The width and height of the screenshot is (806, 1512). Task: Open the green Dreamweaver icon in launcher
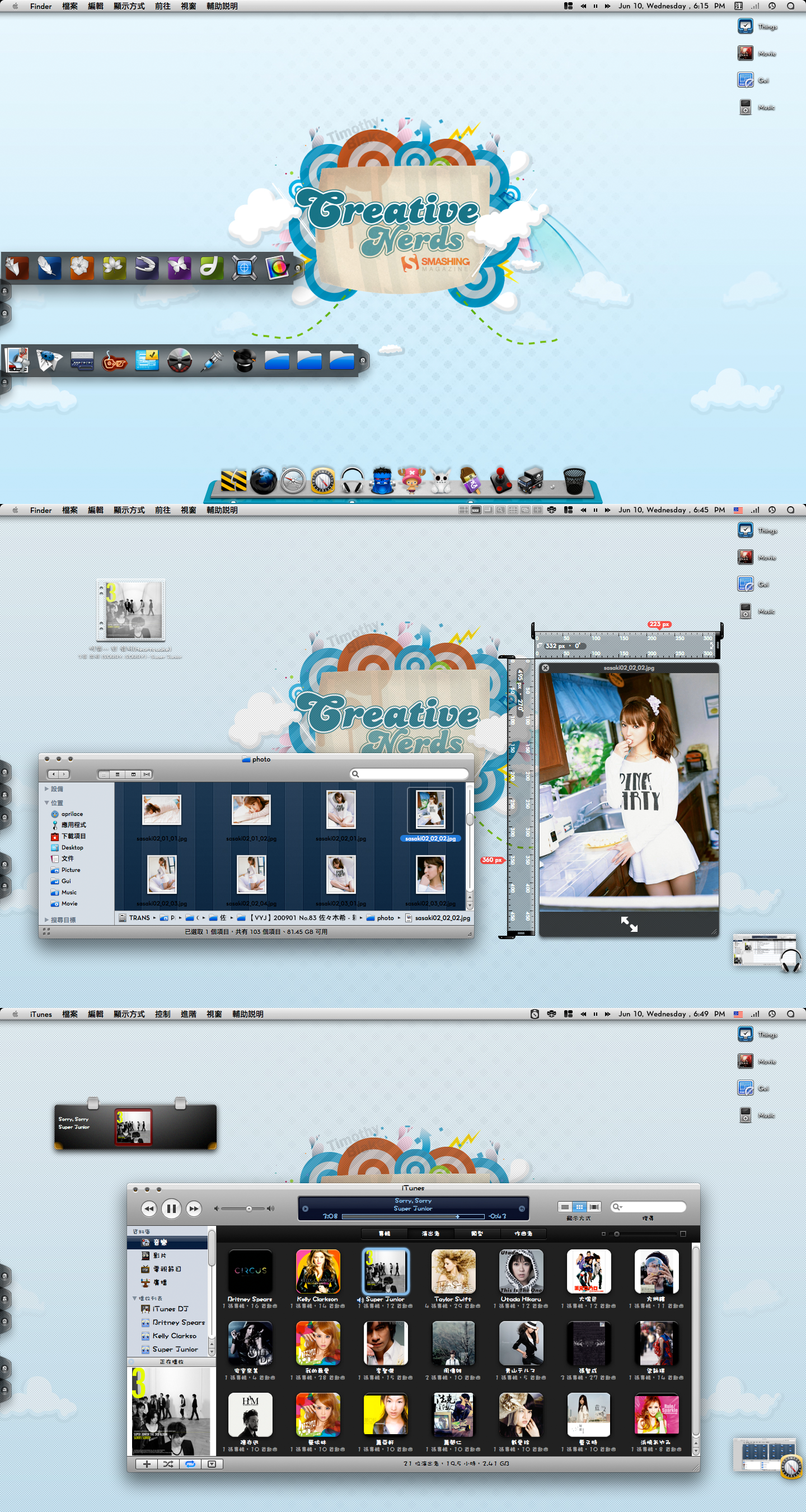coord(211,268)
